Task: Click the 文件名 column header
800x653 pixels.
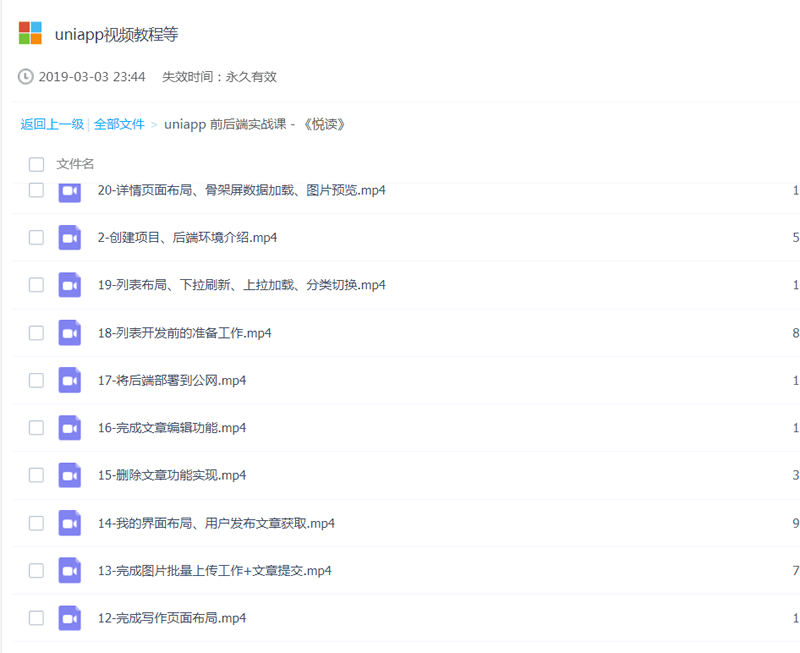Action: [75, 164]
